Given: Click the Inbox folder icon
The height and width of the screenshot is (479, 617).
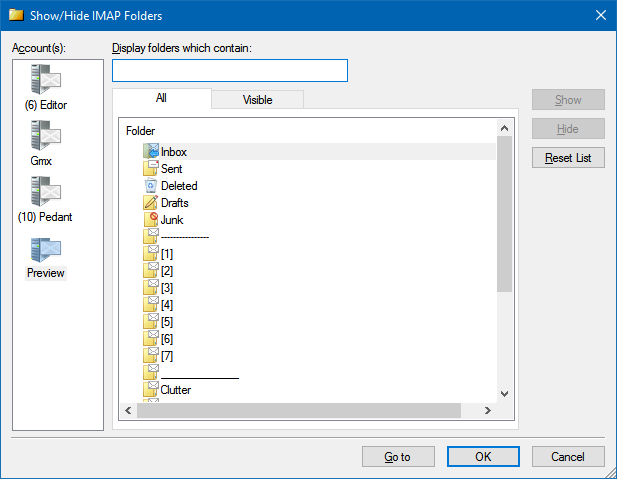Looking at the screenshot, I should (151, 152).
